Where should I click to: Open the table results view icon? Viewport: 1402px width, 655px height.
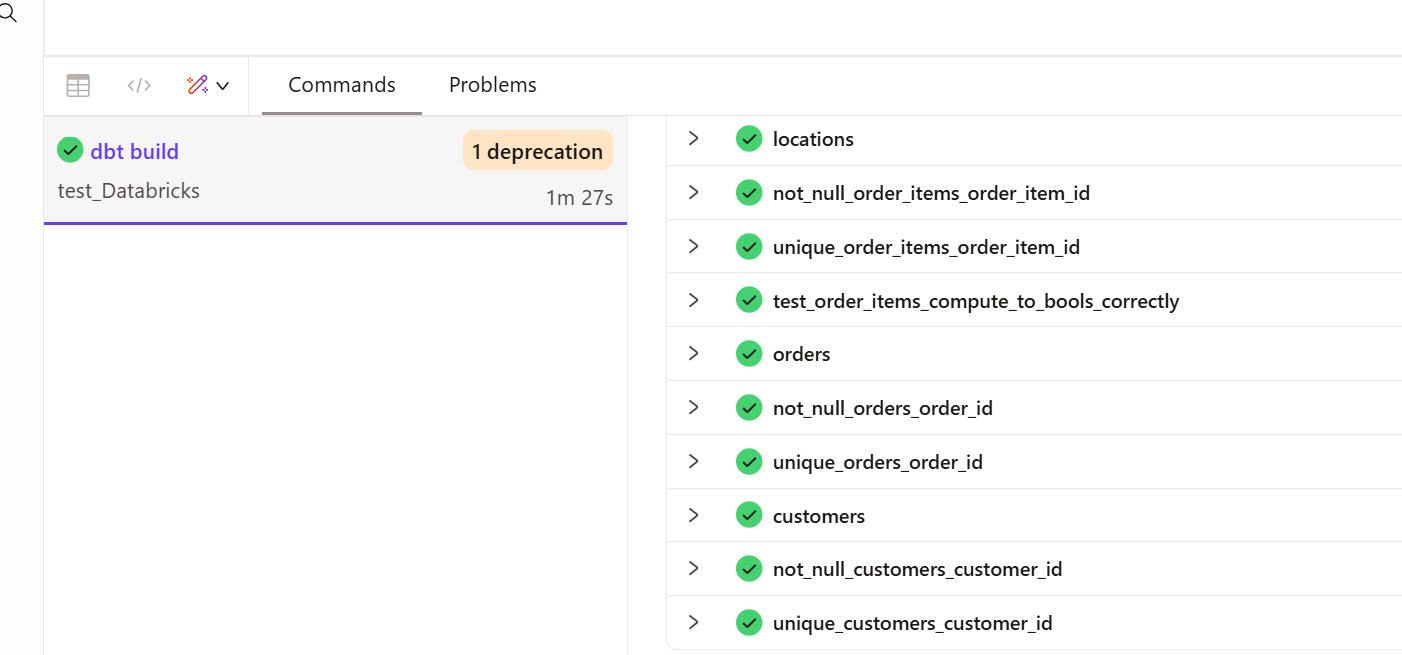pos(78,86)
